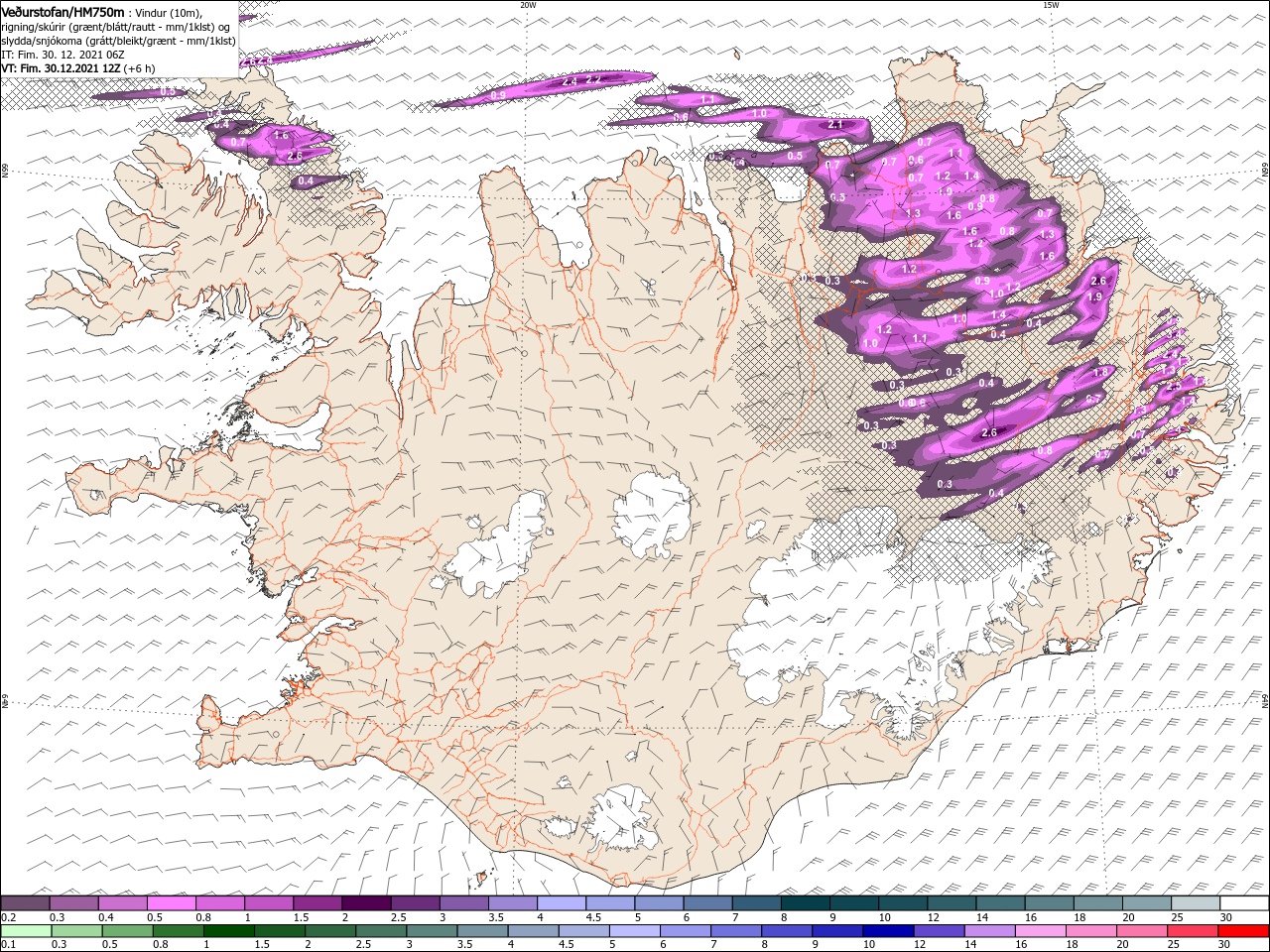The image size is (1270, 952).
Task: Select pale green rain swatch between 0.1 and 0.3
Action: pyautogui.click(x=25, y=931)
